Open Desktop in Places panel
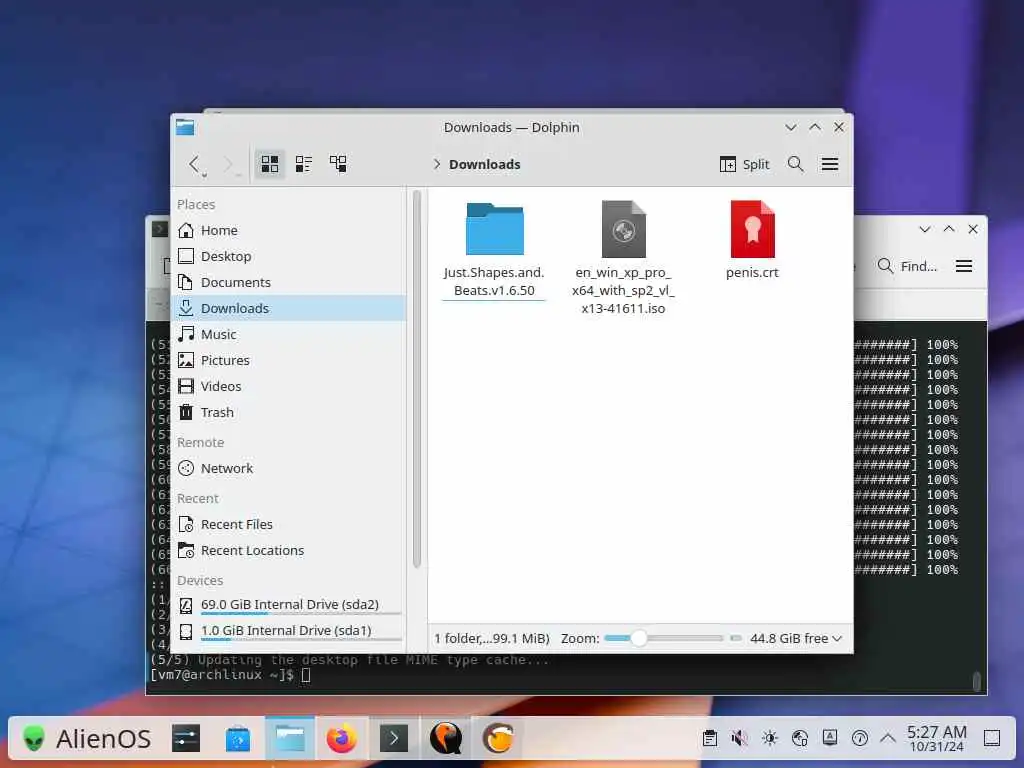Image resolution: width=1024 pixels, height=768 pixels. (x=288, y=257)
